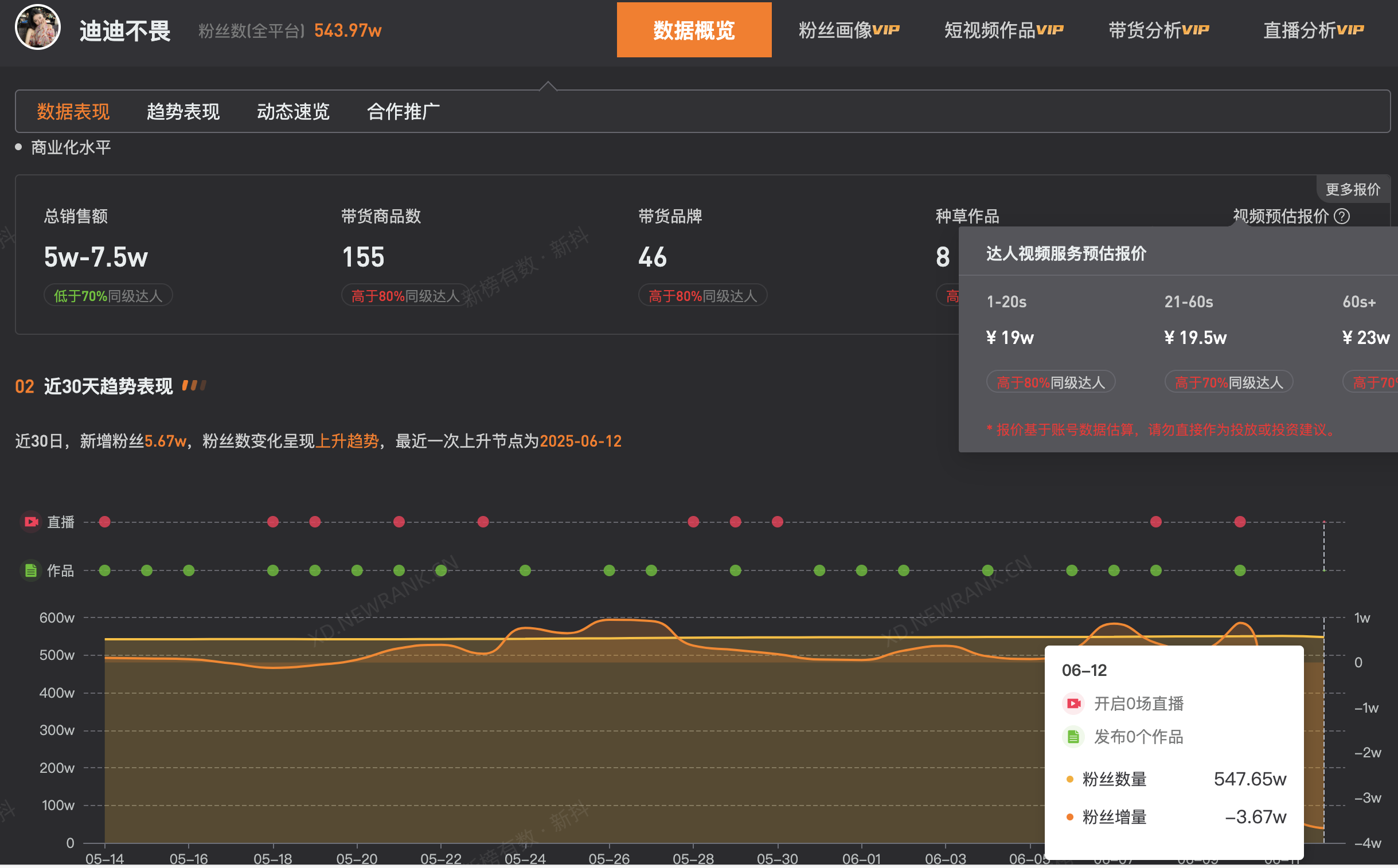
Task: Select the 数据表现 sub-tab
Action: [x=73, y=111]
